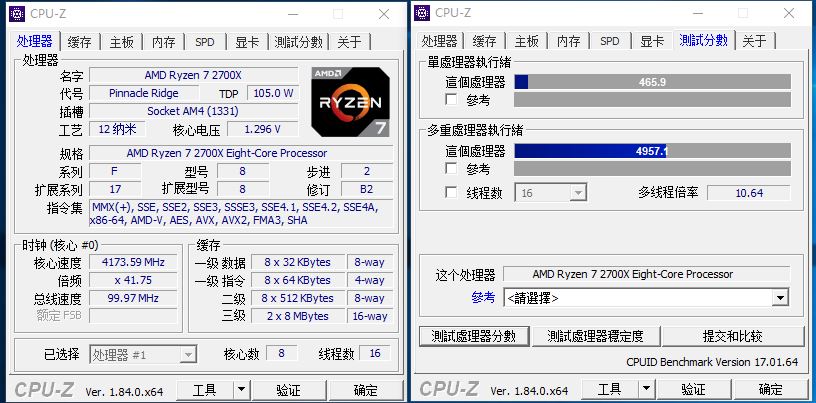This screenshot has height=403, width=816.
Task: Click 12 纳米 process technology value
Action: (117, 129)
